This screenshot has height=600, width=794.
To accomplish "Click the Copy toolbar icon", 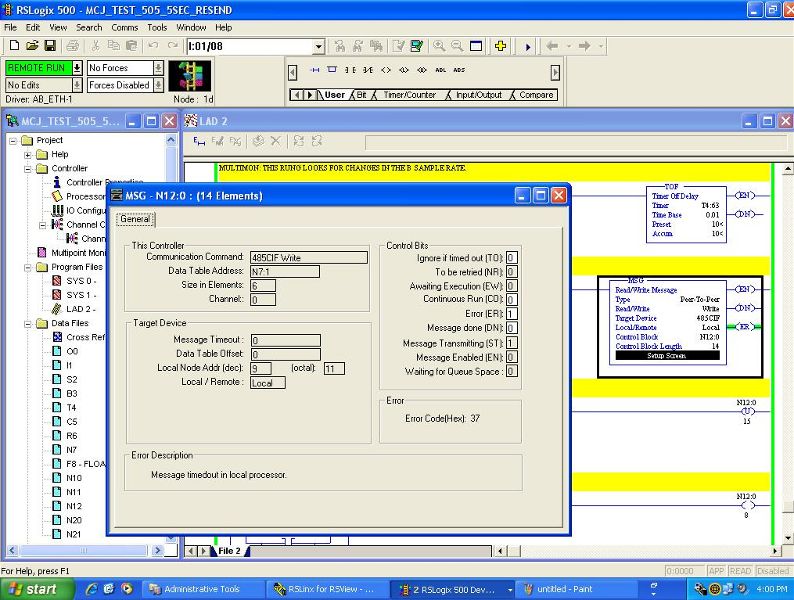I will (113, 46).
